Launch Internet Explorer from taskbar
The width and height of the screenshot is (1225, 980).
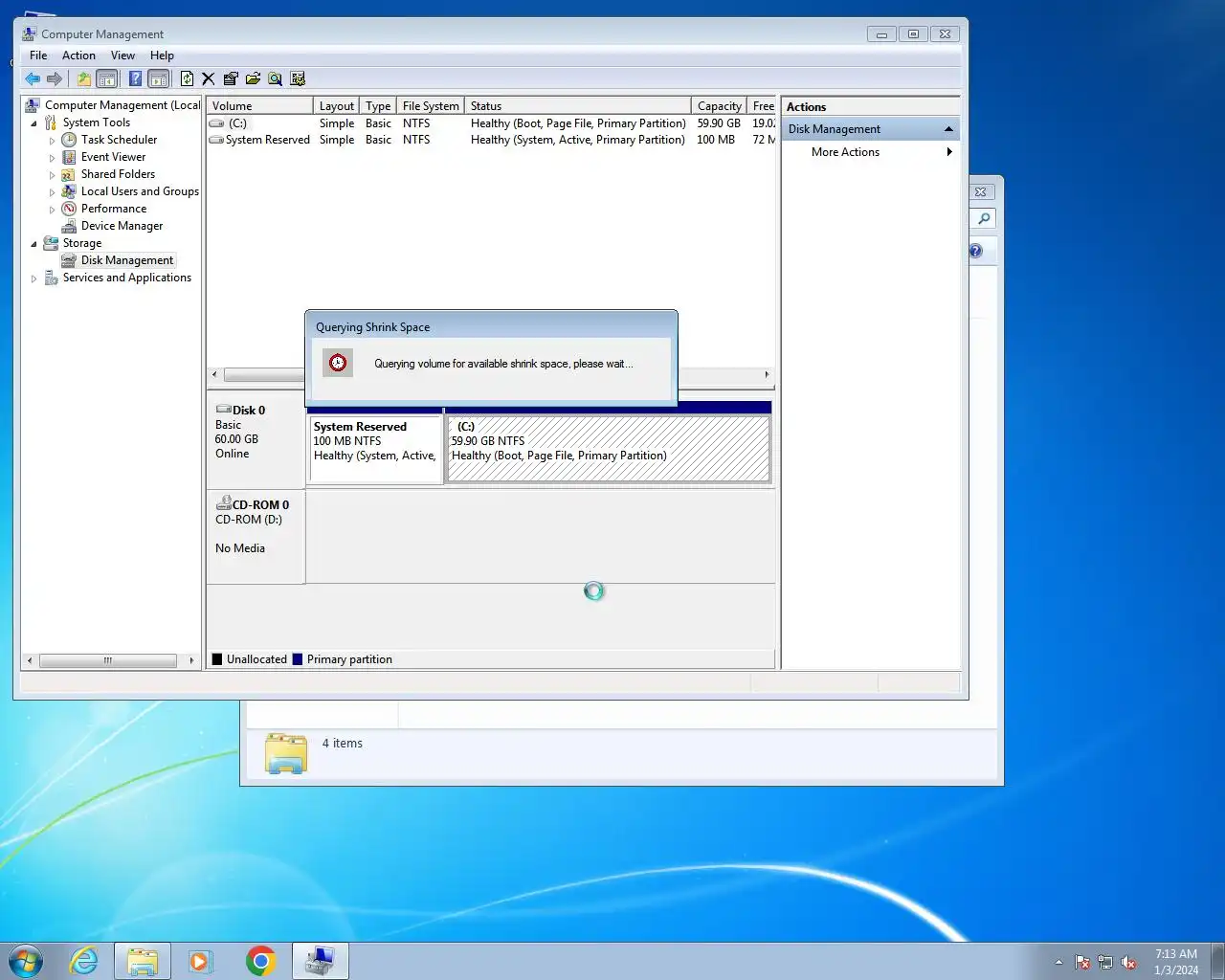point(84,961)
